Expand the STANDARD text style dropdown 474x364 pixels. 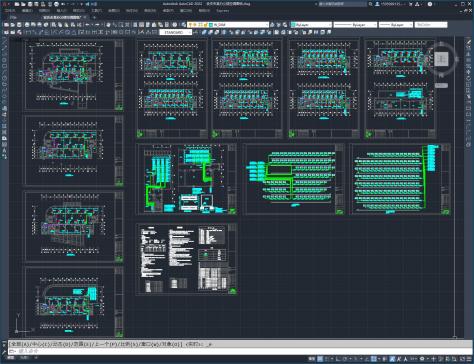tap(176, 32)
